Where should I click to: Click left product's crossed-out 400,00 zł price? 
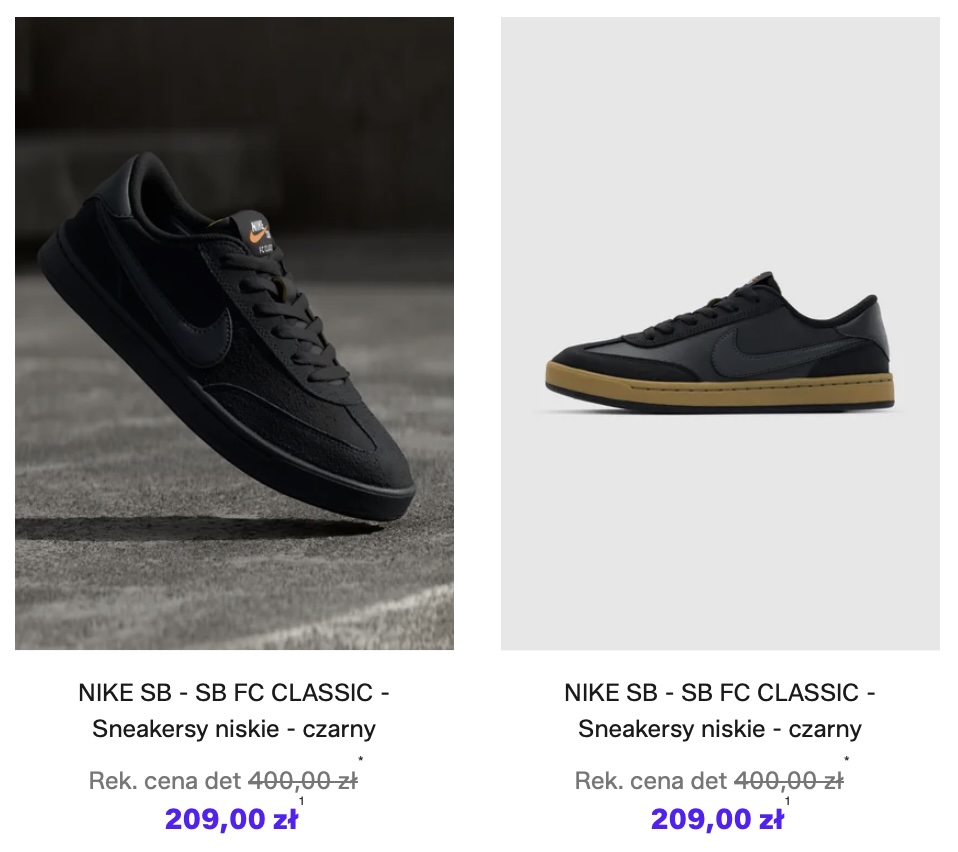[302, 781]
